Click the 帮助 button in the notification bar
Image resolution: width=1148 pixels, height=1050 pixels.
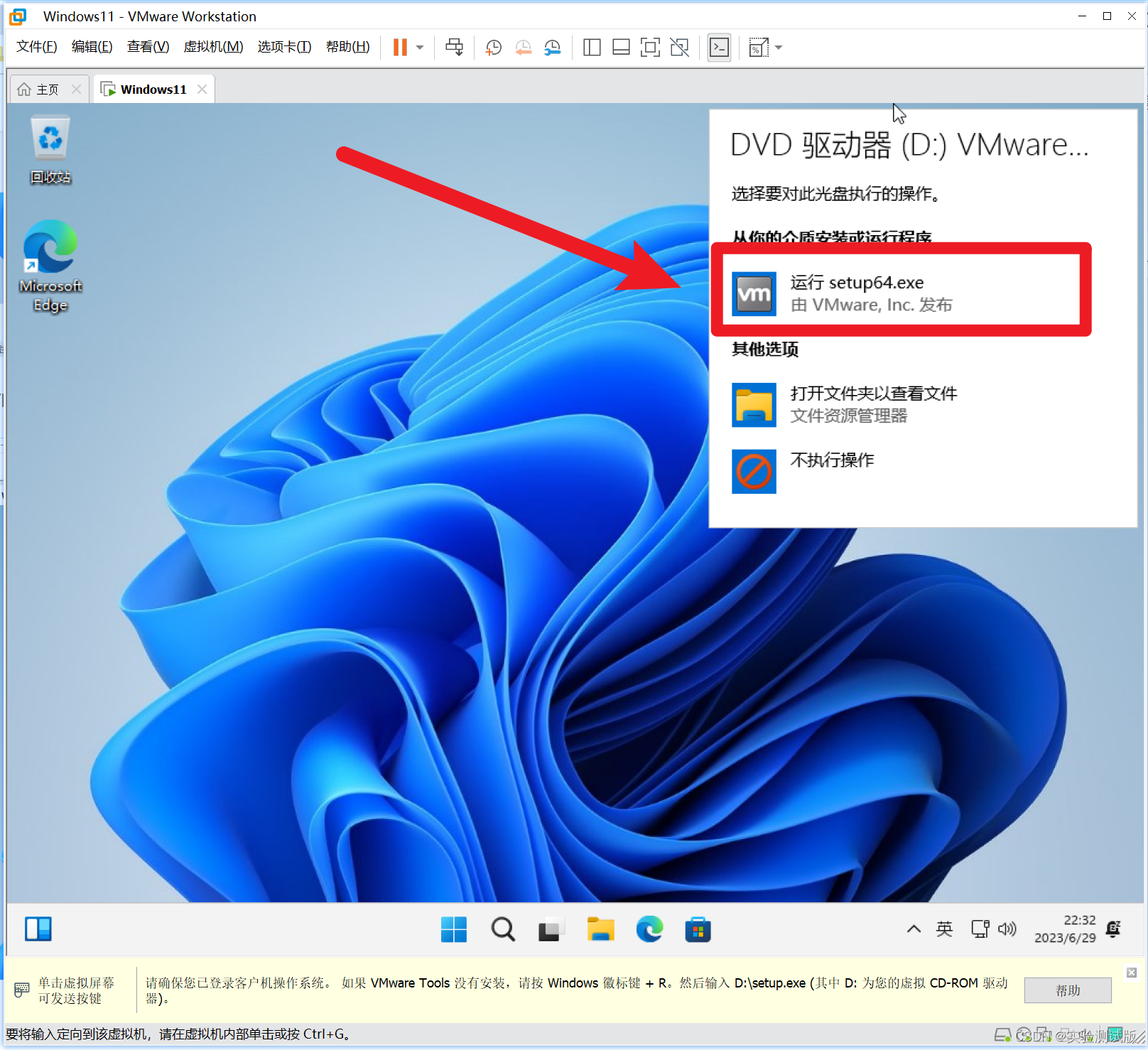pos(1067,990)
